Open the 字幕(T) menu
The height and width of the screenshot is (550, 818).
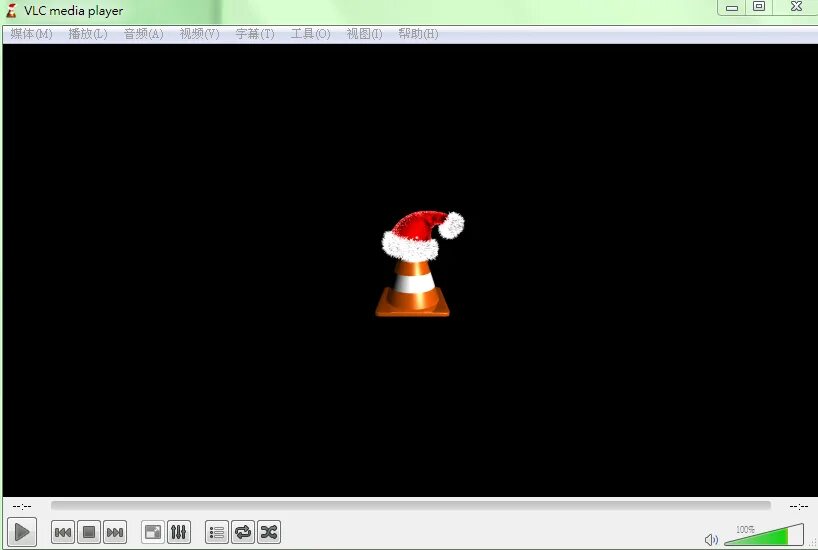point(255,34)
